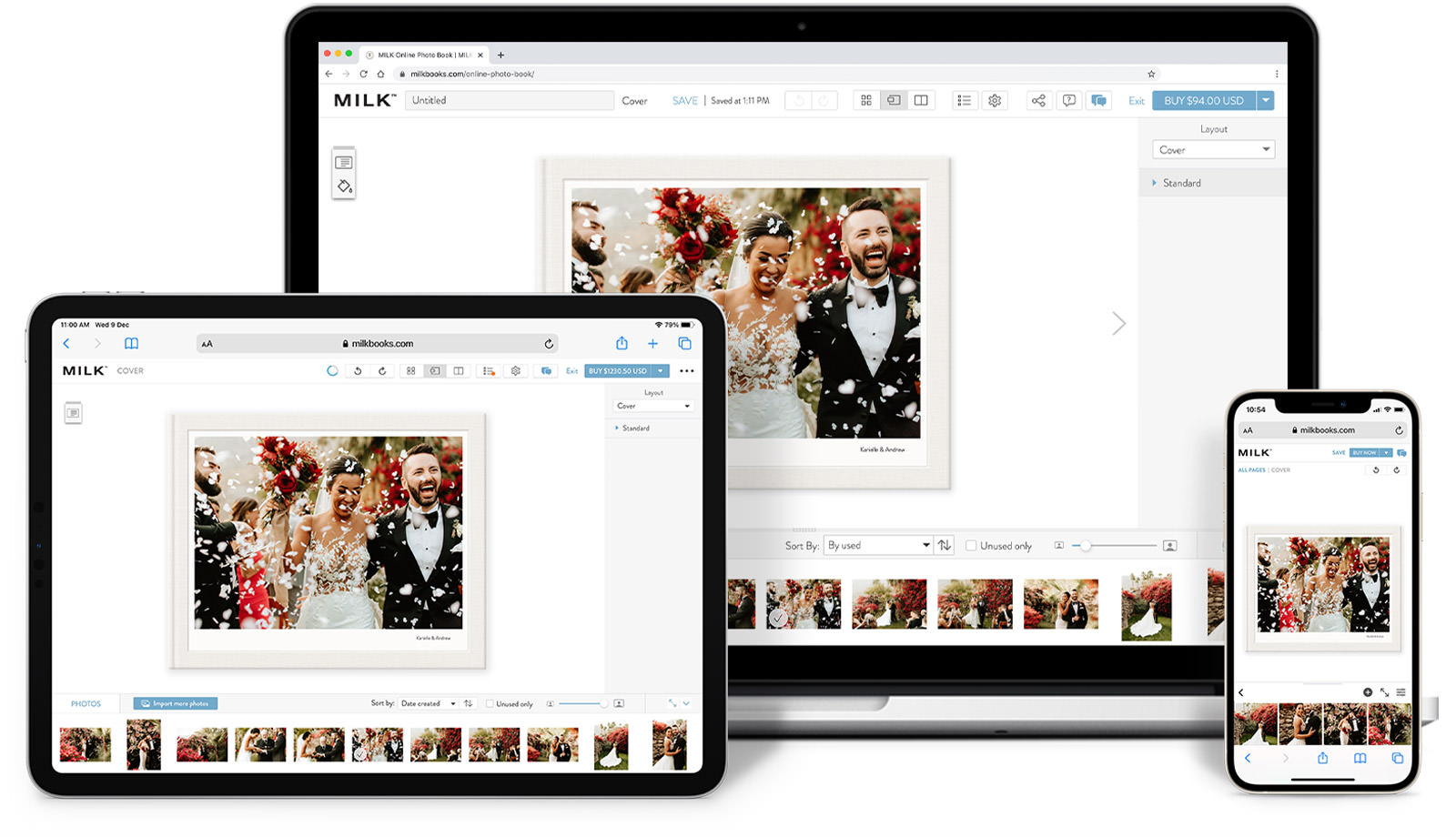Image resolution: width=1456 pixels, height=837 pixels.
Task: Open the Cover layout dropdown on laptop
Action: pyautogui.click(x=1213, y=149)
